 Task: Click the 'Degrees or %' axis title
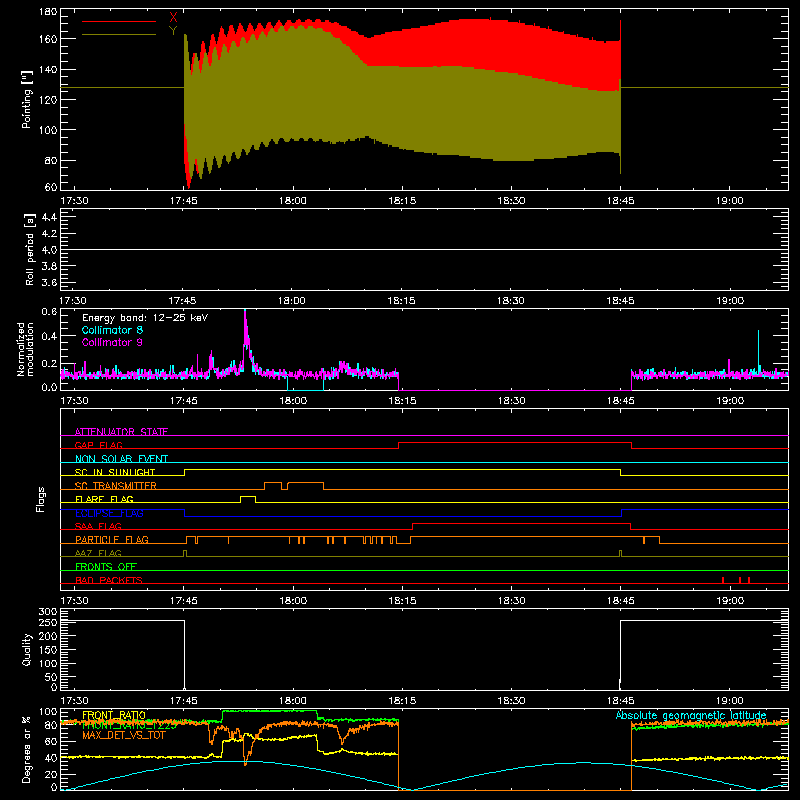(x=27, y=750)
